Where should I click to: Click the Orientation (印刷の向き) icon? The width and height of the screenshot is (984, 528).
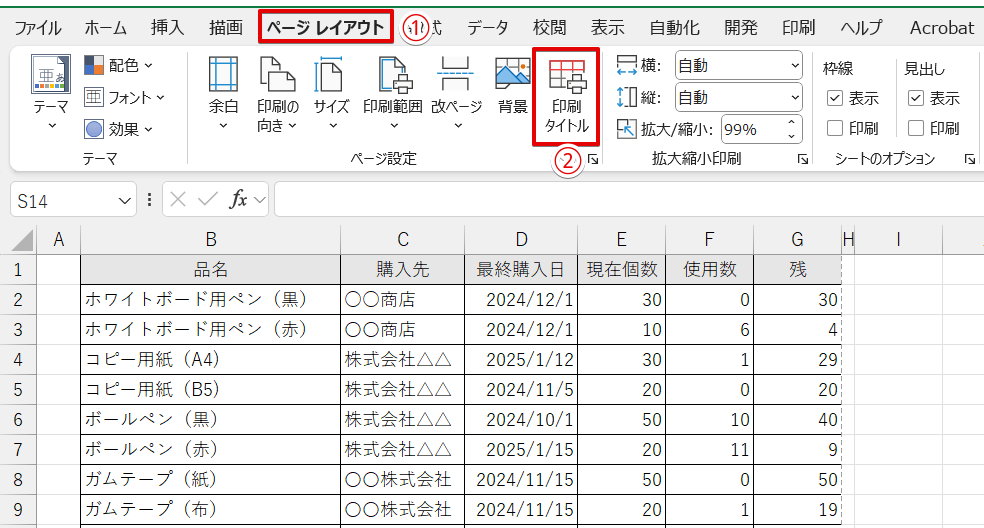[277, 75]
